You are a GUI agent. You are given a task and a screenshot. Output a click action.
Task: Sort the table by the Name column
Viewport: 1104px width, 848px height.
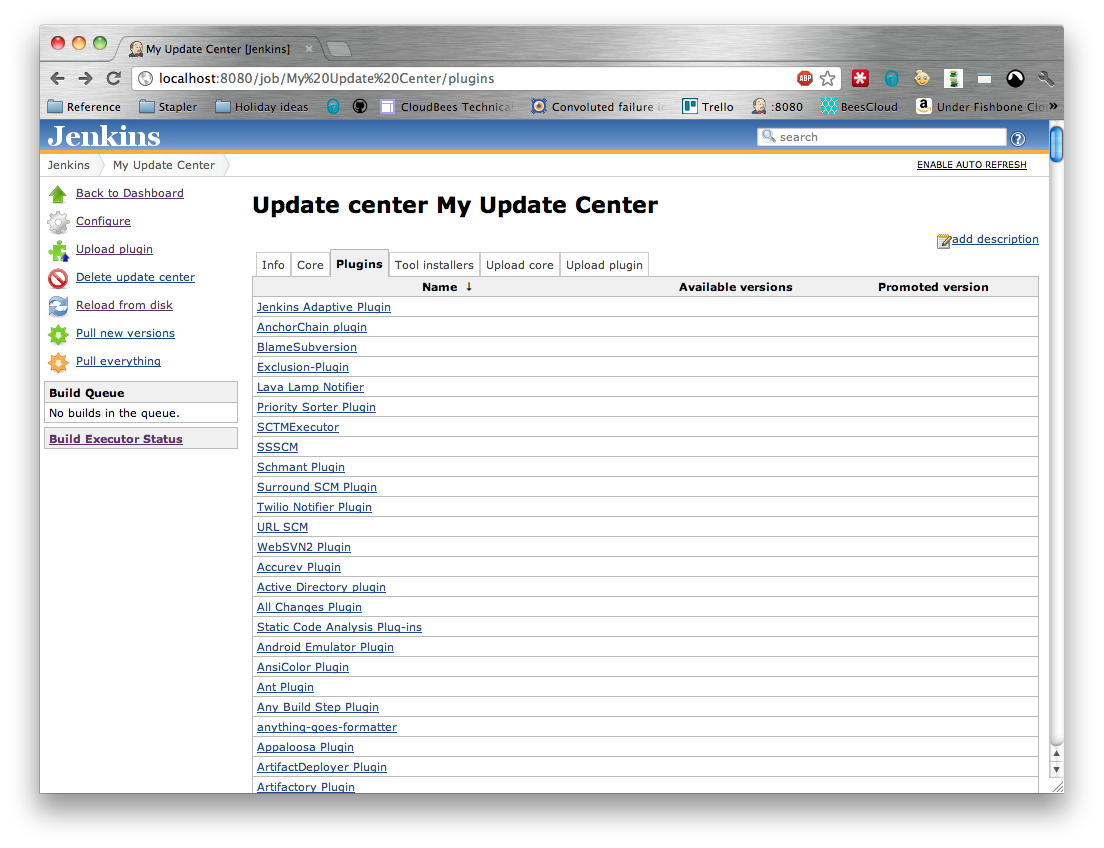pos(447,287)
